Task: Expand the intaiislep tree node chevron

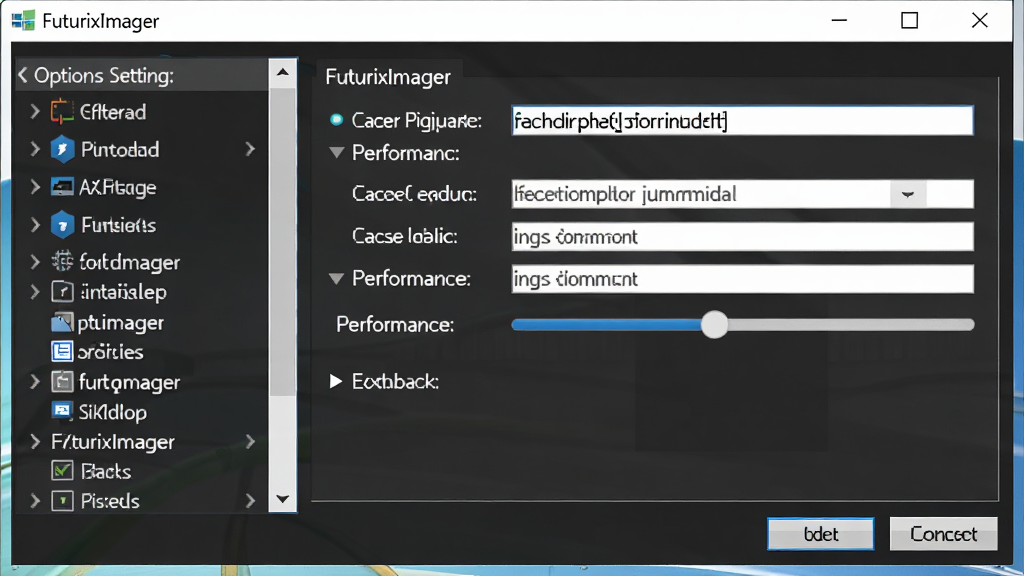Action: pyautogui.click(x=35, y=292)
